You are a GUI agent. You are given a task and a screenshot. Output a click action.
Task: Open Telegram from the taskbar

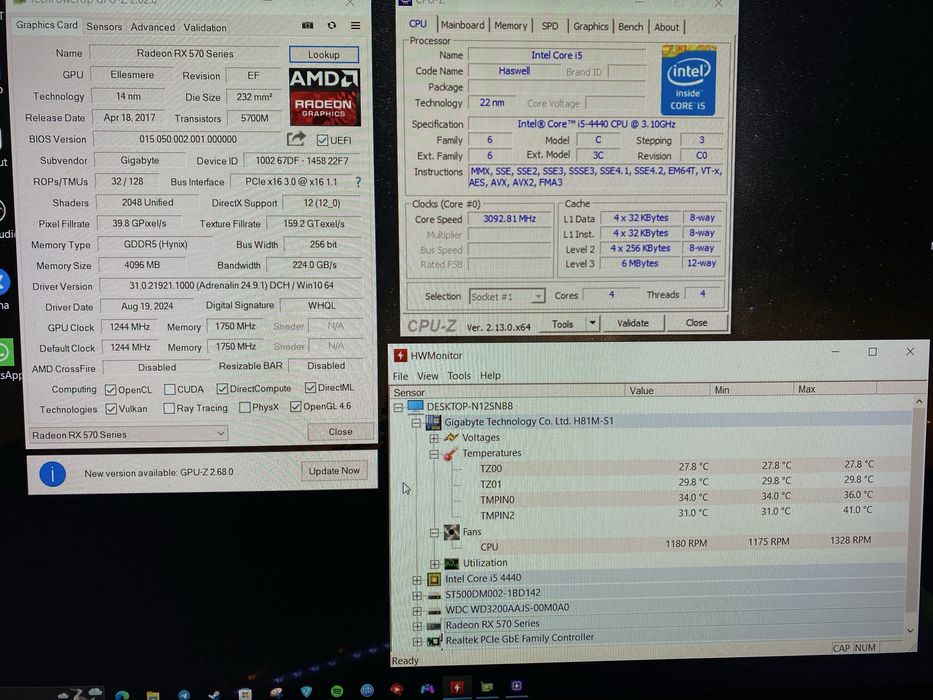tap(184, 695)
